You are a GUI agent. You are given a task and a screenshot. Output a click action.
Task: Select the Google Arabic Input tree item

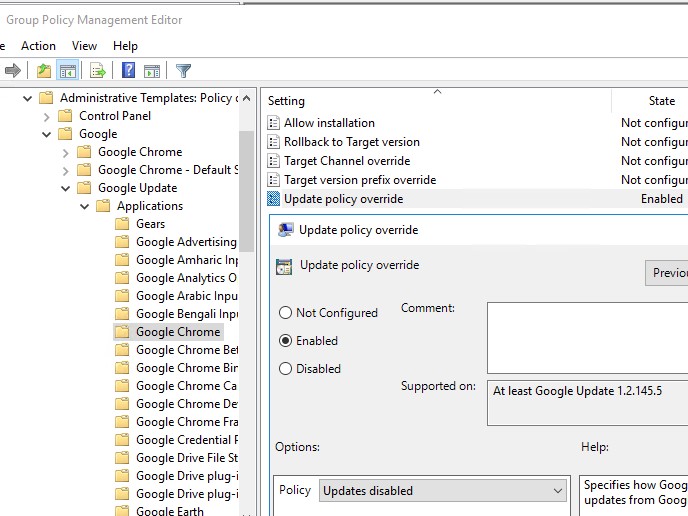[187, 296]
